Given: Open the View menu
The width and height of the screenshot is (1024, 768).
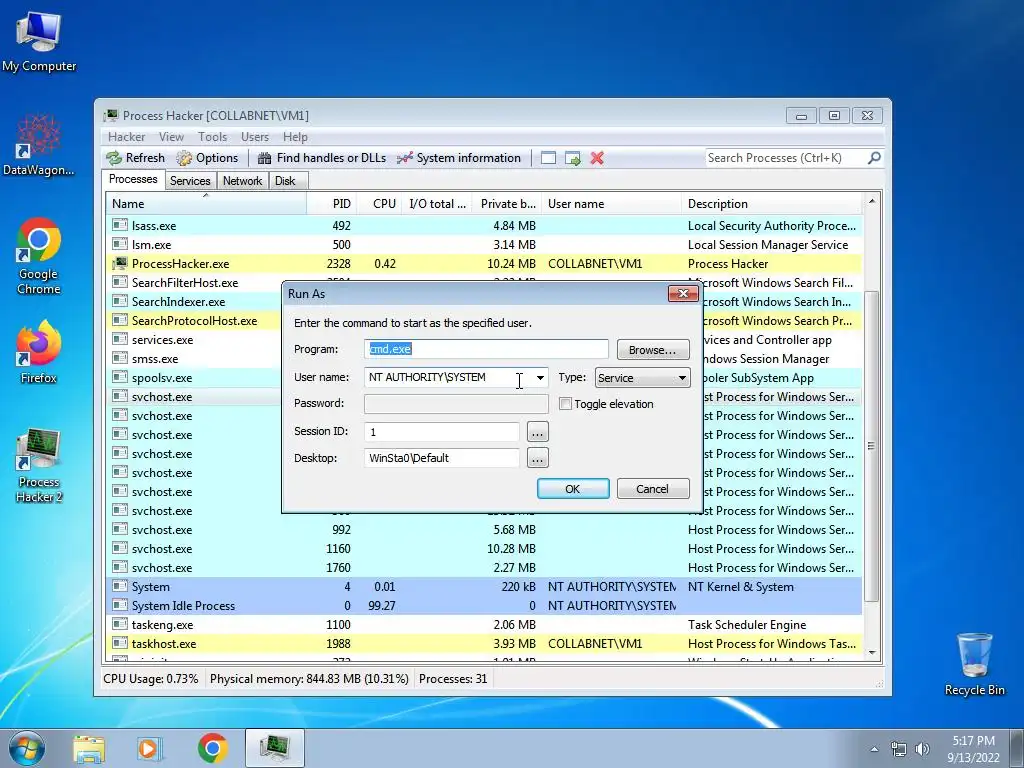Looking at the screenshot, I should (171, 137).
